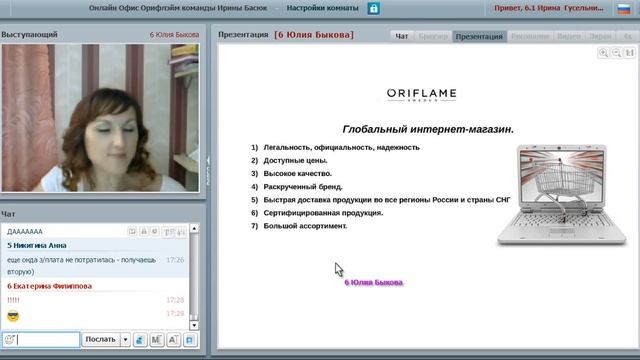Click chat message about з/плата

point(81,266)
